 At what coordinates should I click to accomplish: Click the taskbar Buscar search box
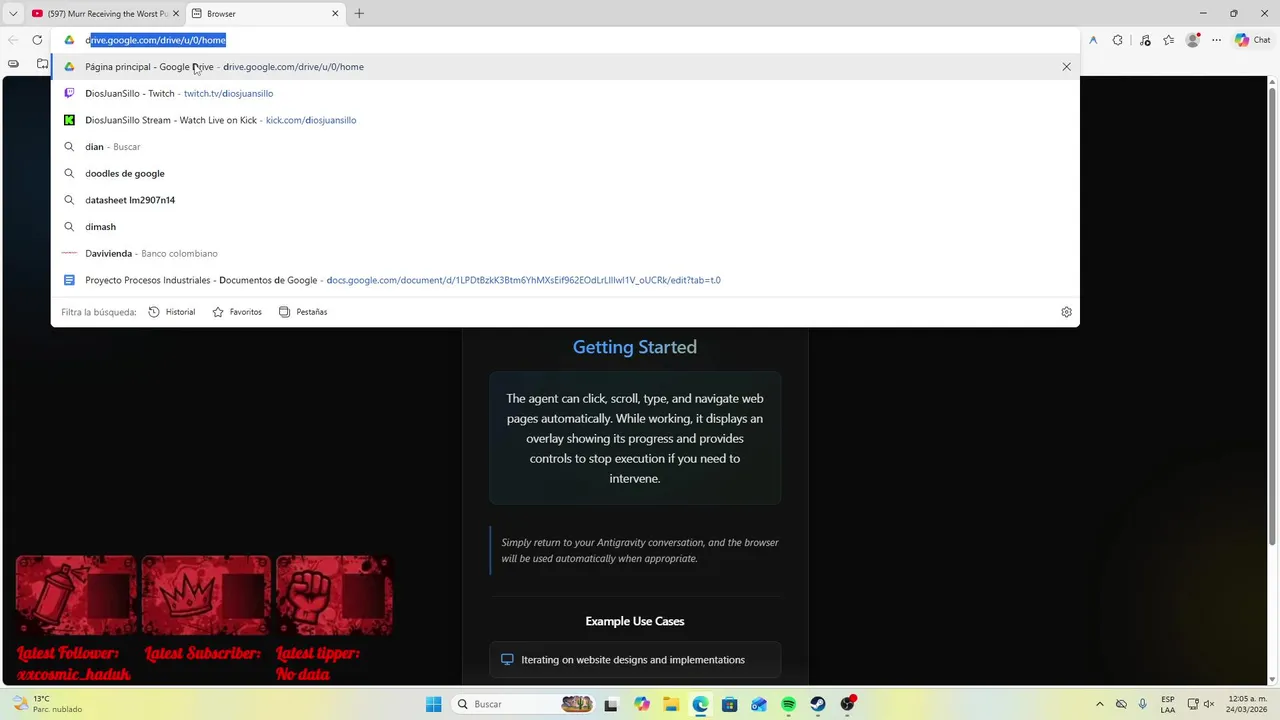point(525,704)
